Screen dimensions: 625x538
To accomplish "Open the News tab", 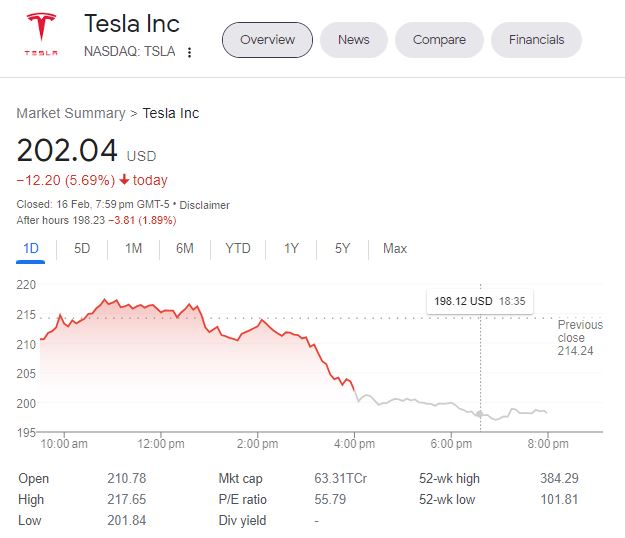I will [353, 40].
